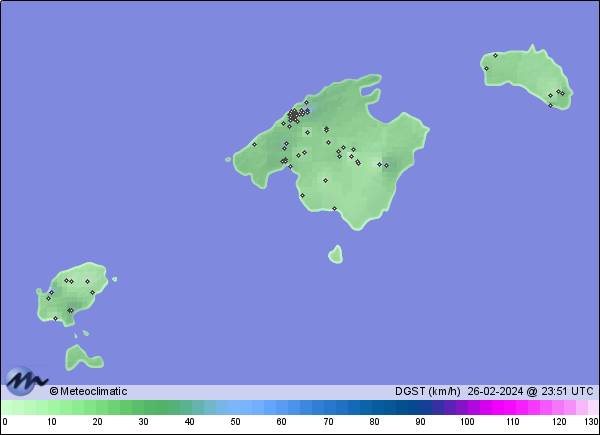Image resolution: width=600 pixels, height=435 pixels.
Task: Click the scale label 100
Action: click(467, 422)
